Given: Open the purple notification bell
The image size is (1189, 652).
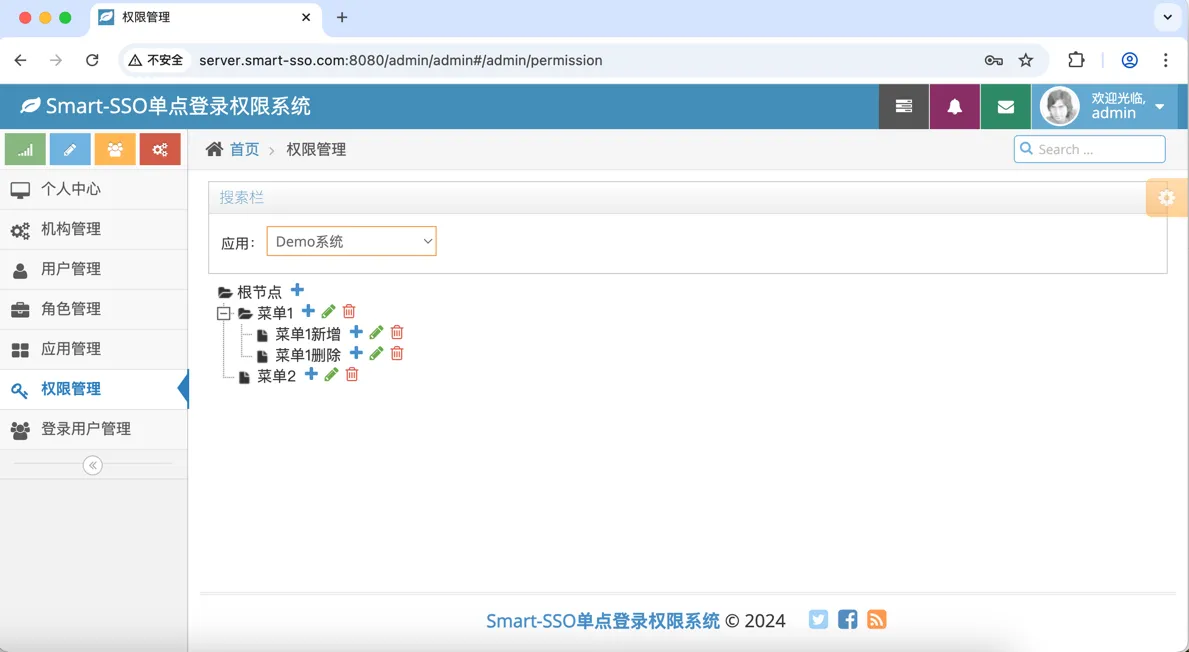Looking at the screenshot, I should coord(954,106).
